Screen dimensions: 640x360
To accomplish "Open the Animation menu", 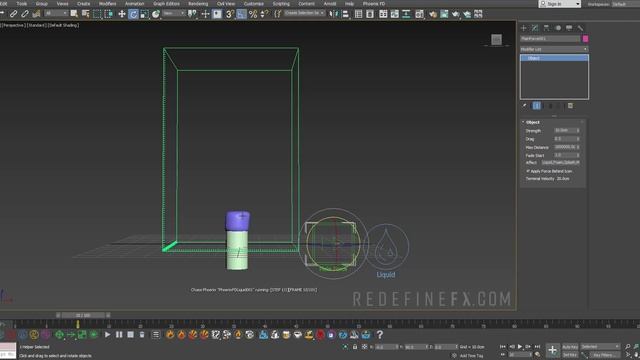I will tap(134, 4).
